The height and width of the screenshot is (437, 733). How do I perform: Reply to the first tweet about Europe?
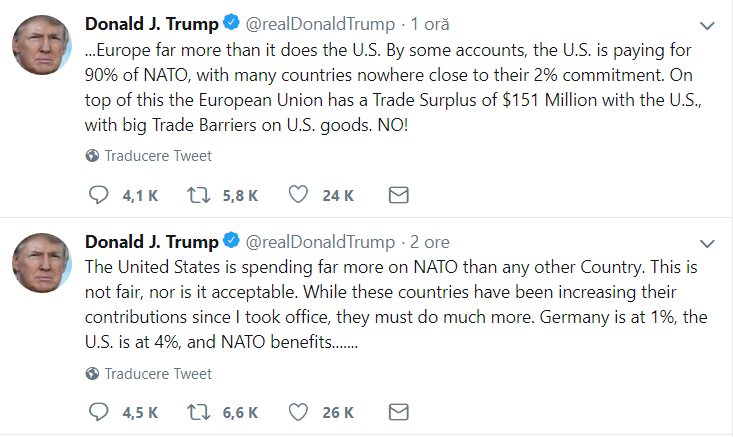(x=98, y=195)
